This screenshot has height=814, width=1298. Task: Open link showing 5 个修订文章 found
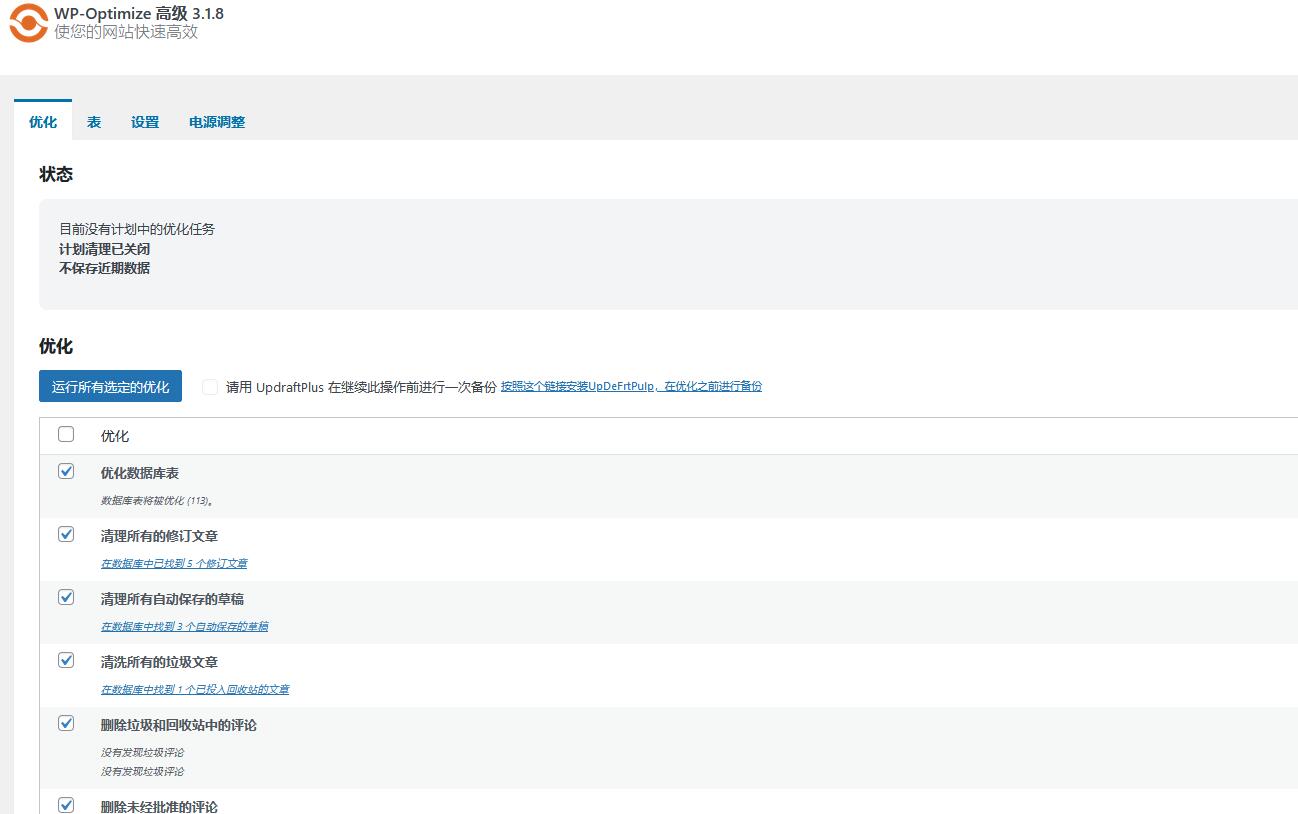(x=174, y=563)
